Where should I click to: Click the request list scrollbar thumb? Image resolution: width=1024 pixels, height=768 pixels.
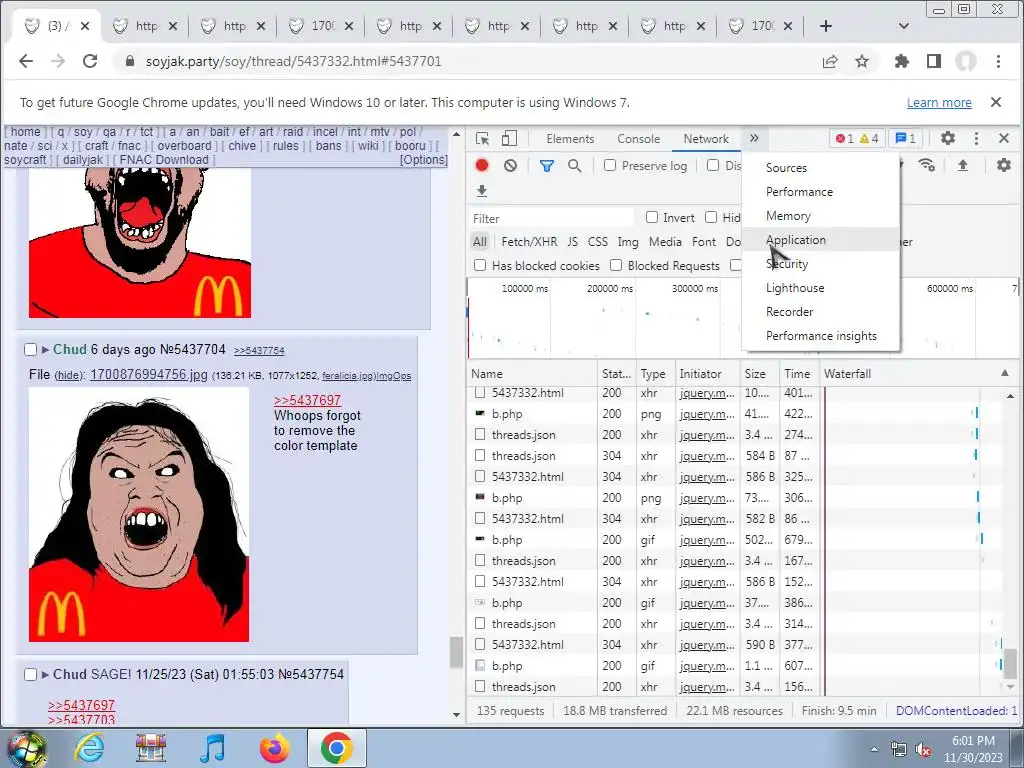[1010, 662]
